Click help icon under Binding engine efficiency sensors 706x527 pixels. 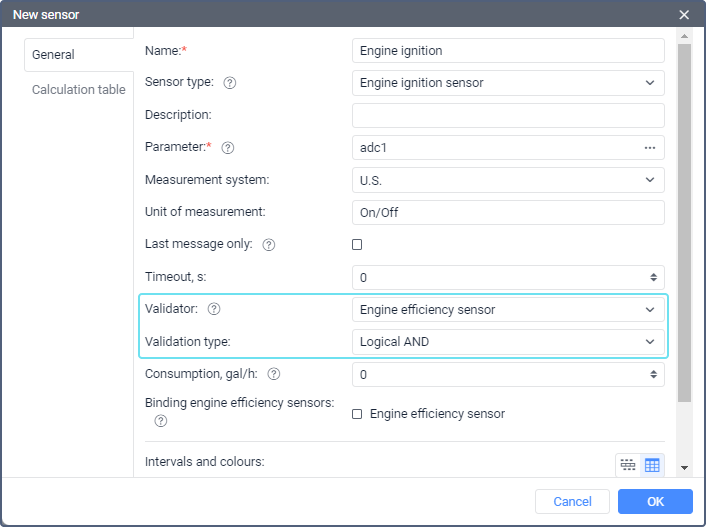(160, 421)
